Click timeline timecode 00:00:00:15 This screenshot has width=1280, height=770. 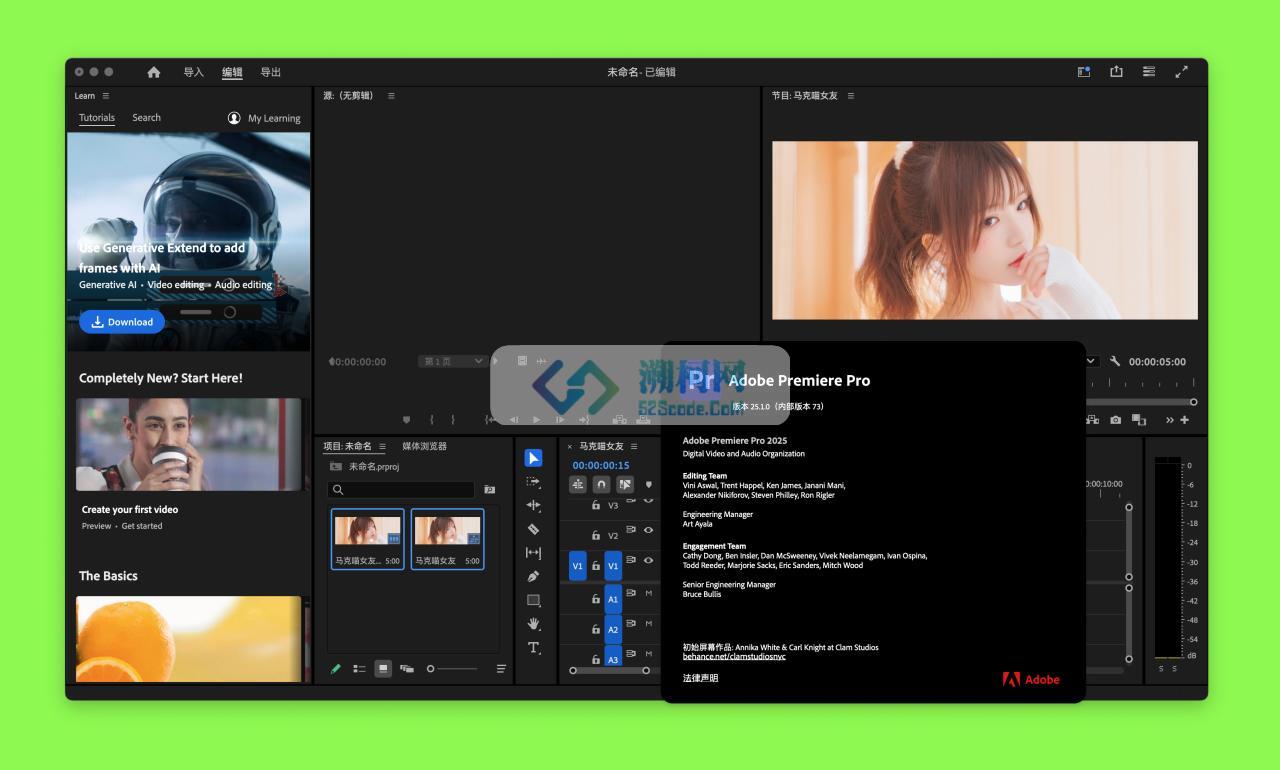coord(601,466)
